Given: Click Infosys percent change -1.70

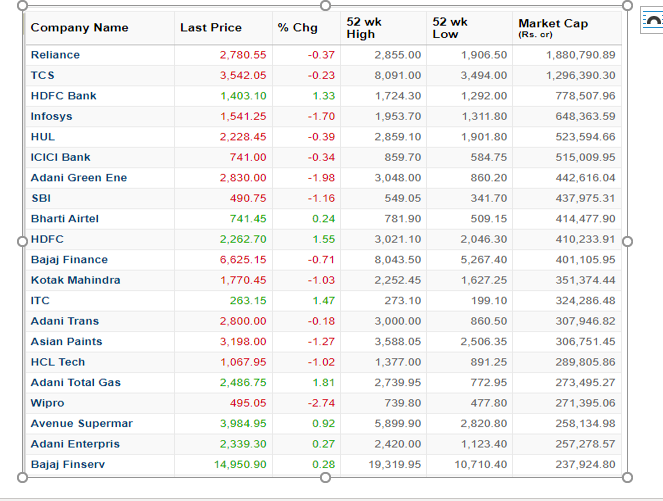Looking at the screenshot, I should pos(321,116).
